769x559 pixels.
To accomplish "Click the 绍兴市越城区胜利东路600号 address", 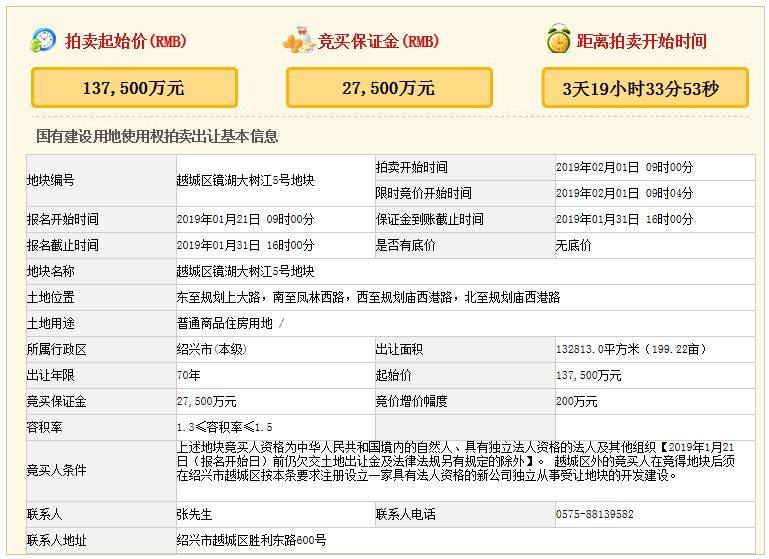I will (251, 540).
